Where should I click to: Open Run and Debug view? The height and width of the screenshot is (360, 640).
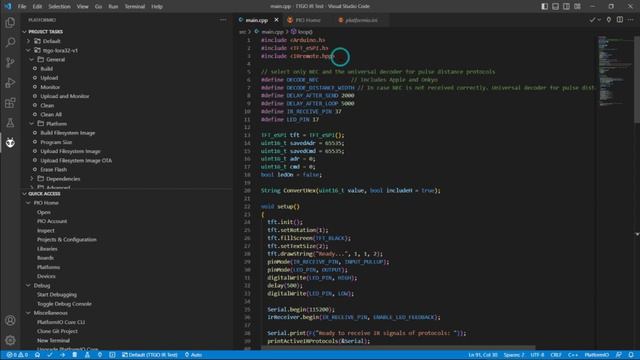pos(10,82)
